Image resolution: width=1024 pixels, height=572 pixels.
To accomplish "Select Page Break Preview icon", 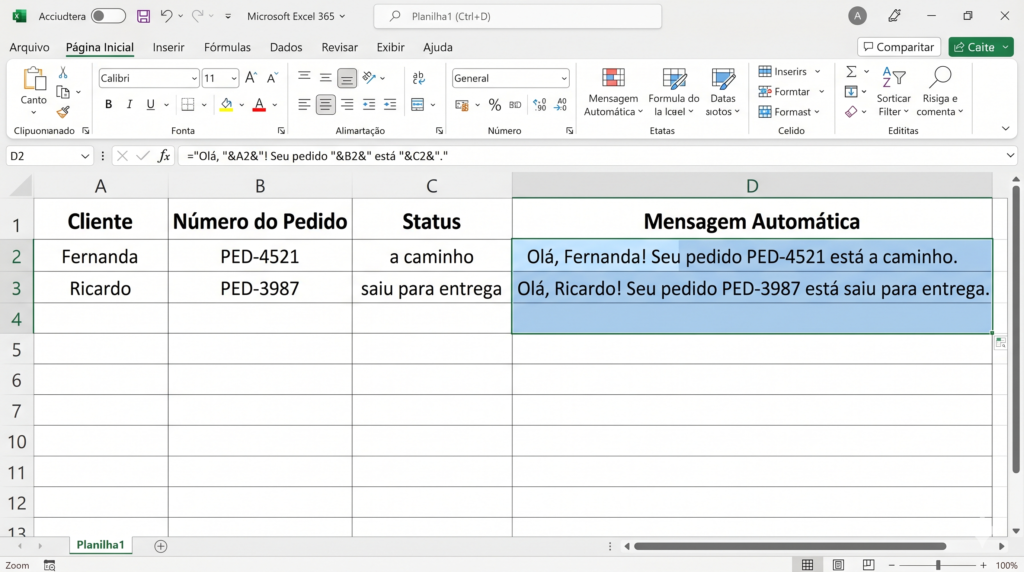I will pos(868,565).
